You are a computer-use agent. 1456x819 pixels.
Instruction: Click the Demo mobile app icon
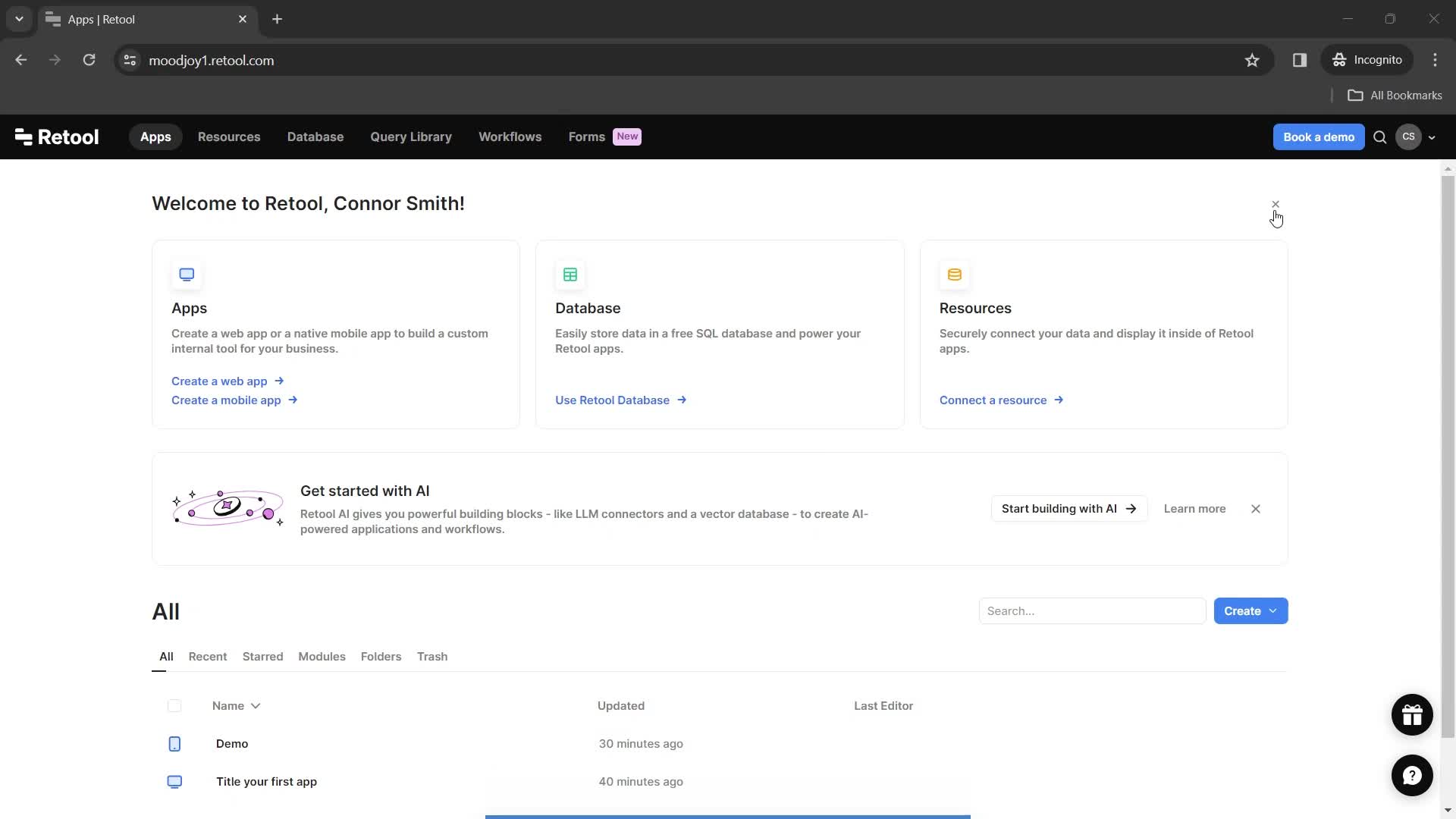click(x=175, y=743)
